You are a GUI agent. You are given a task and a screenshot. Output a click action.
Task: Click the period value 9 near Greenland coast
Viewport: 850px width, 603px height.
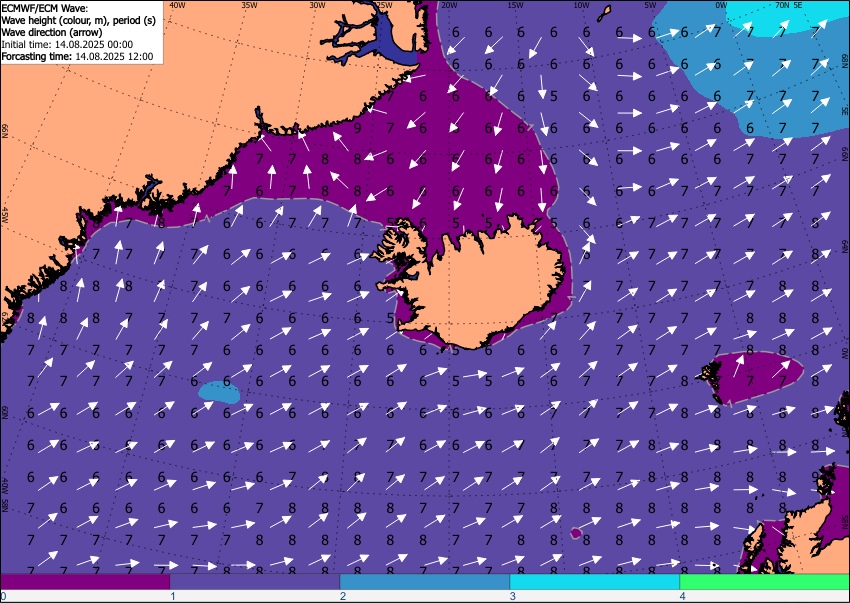357,129
